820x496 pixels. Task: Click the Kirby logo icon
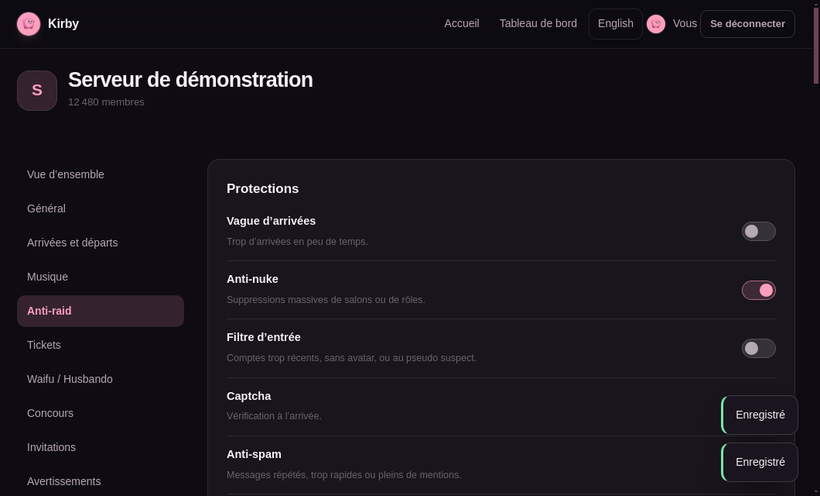(x=28, y=24)
